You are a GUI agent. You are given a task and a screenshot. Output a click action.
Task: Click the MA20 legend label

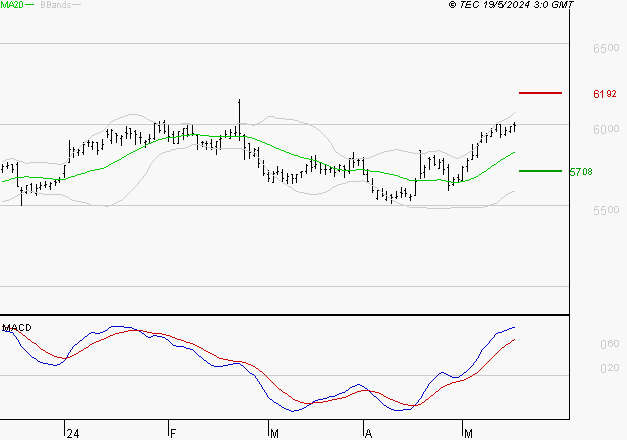(x=12, y=5)
